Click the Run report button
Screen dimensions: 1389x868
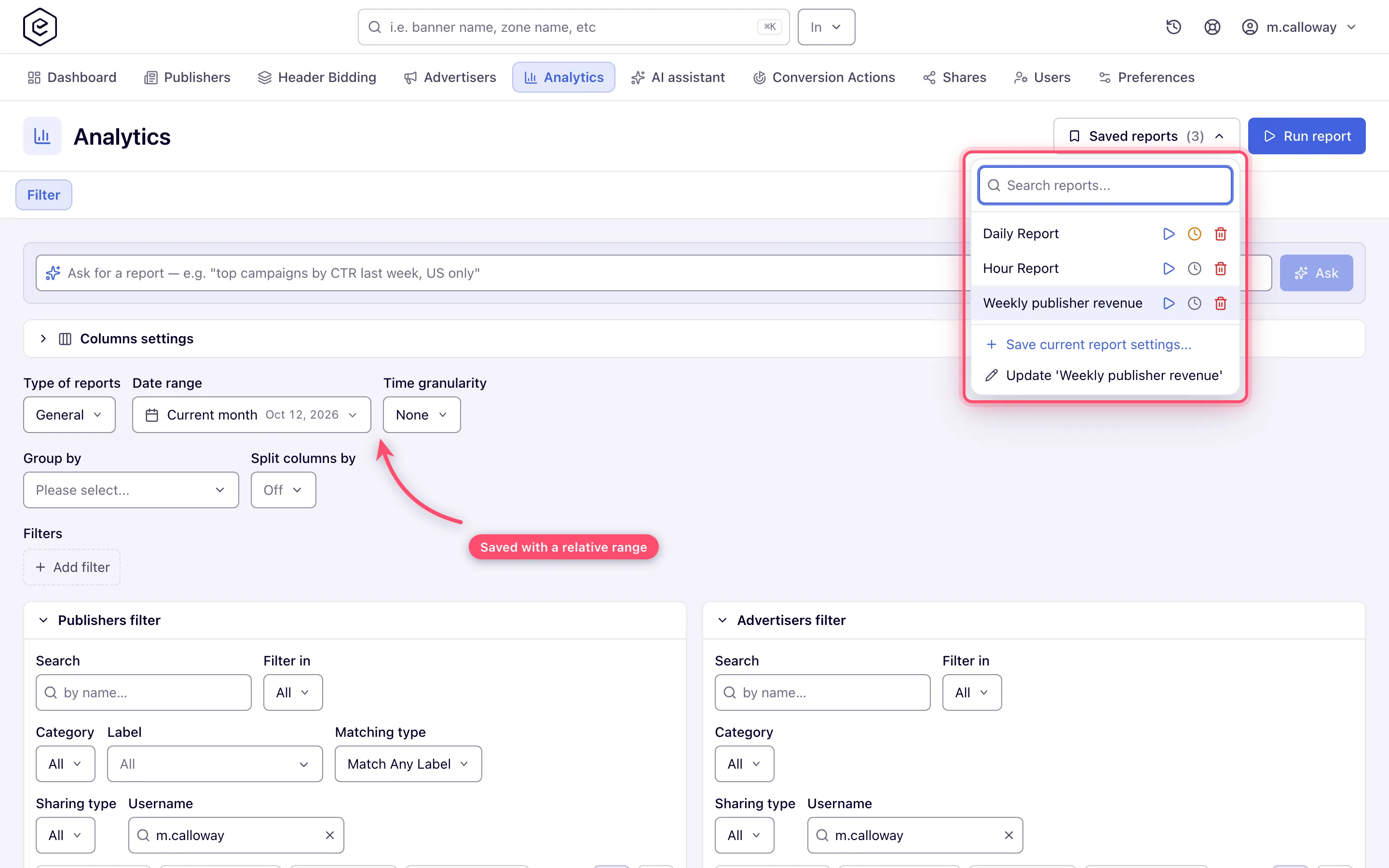pos(1307,136)
